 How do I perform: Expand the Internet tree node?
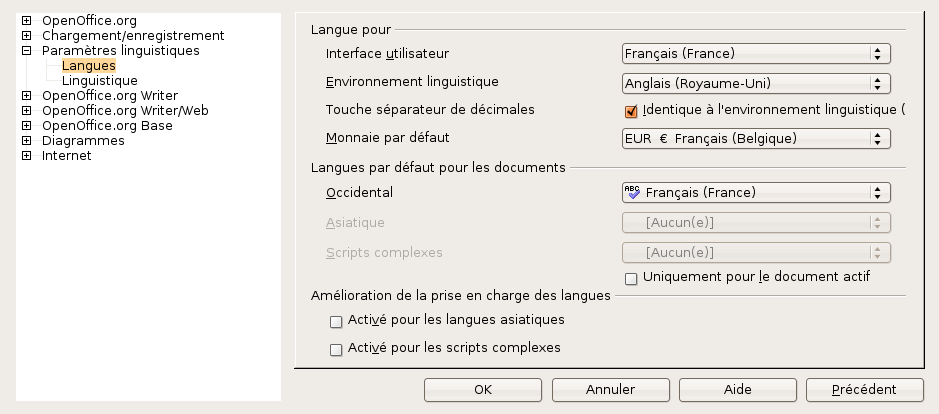click(x=26, y=156)
